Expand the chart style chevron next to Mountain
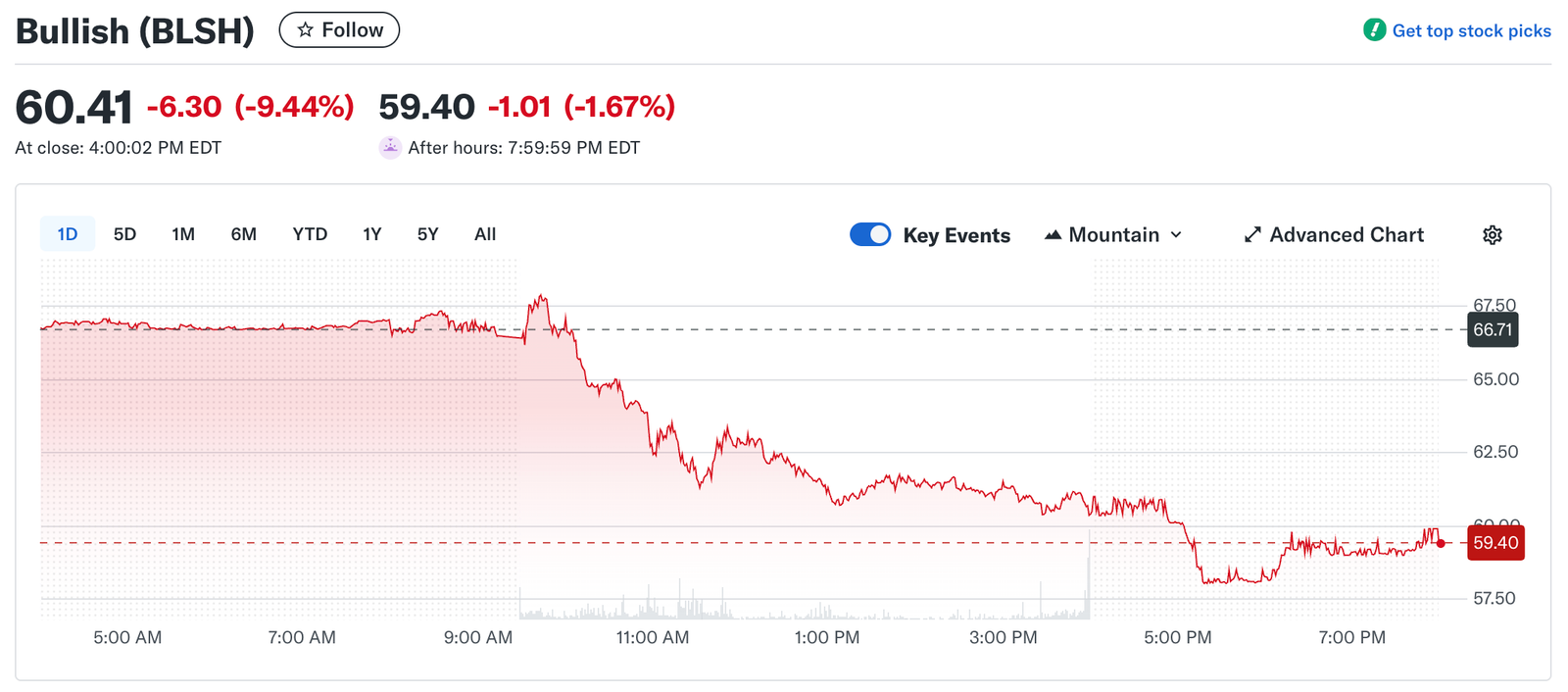1568x692 pixels. click(x=1175, y=234)
